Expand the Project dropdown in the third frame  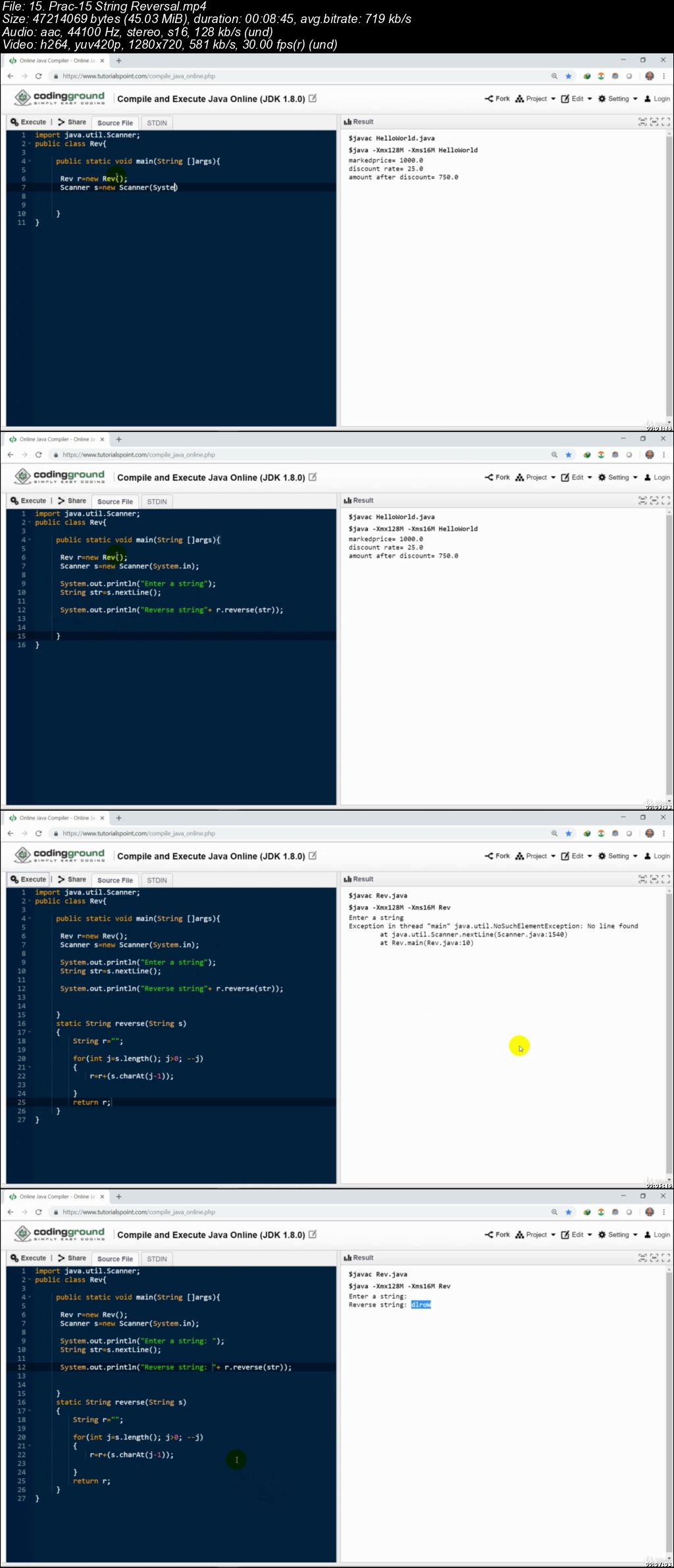pos(536,856)
